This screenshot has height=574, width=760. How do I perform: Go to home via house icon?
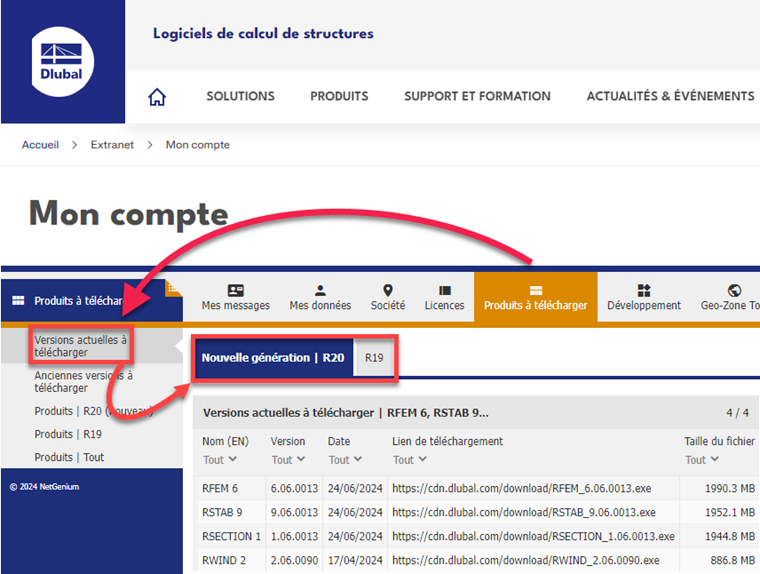157,96
